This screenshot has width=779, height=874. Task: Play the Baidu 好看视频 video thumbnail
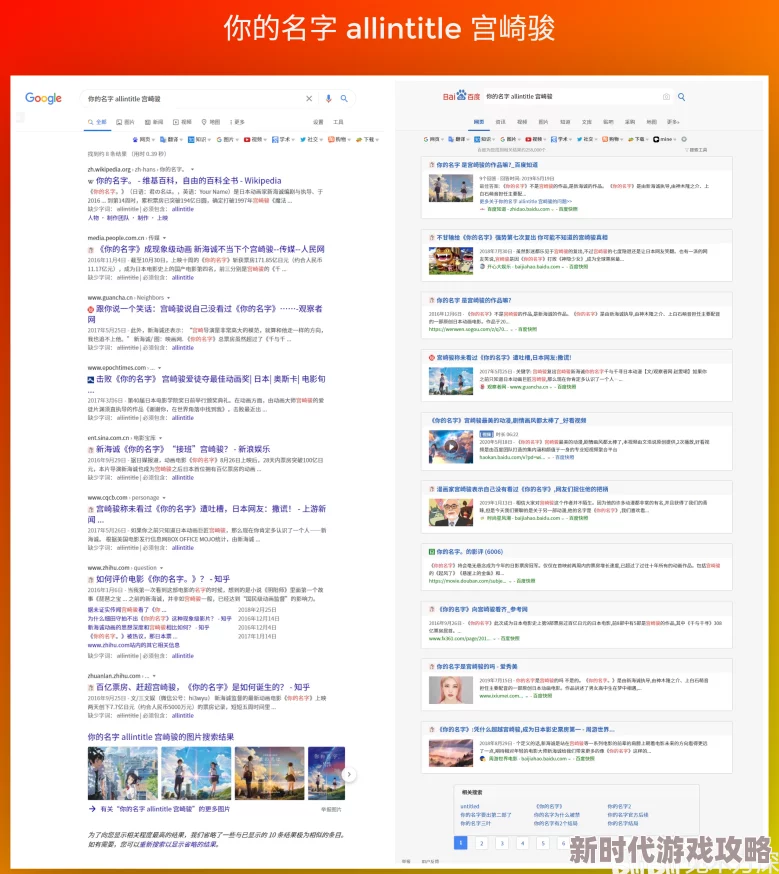[x=451, y=446]
